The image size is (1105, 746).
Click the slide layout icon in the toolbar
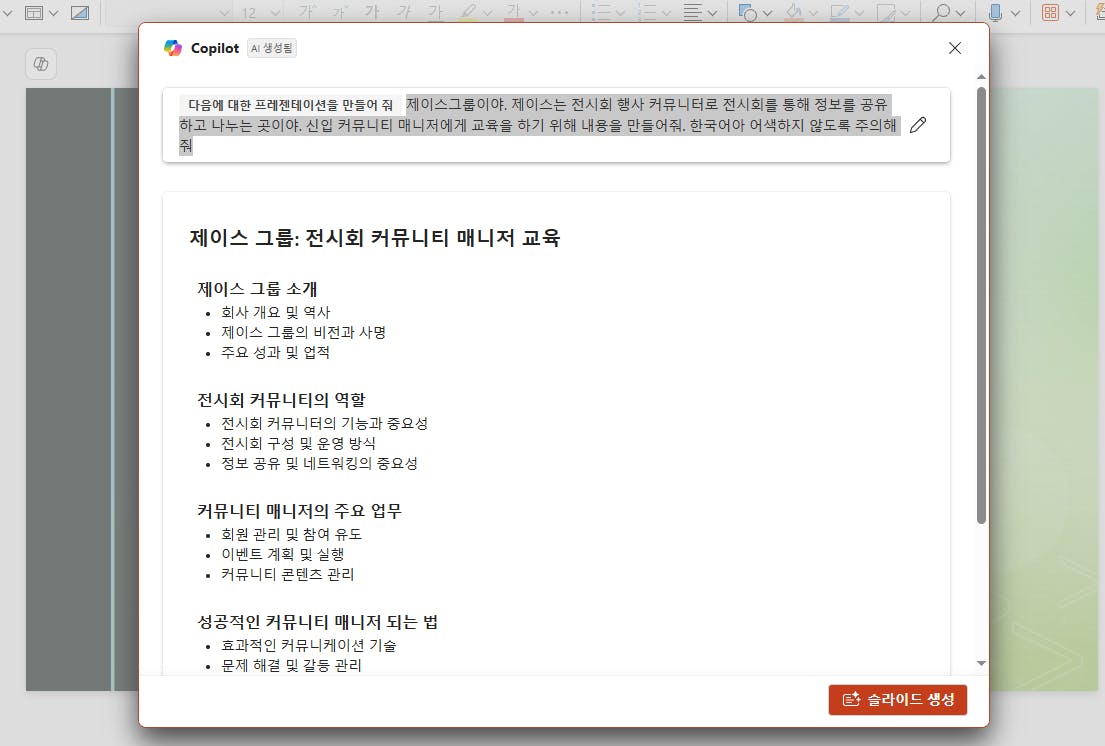pos(34,13)
